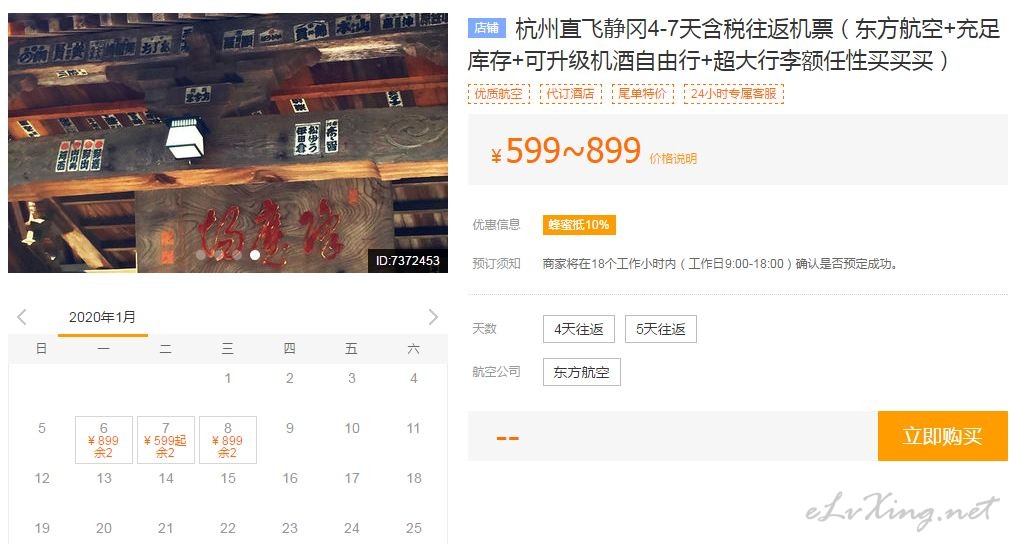
Task: Open the product photo of the wooden sign
Action: click(x=228, y=142)
